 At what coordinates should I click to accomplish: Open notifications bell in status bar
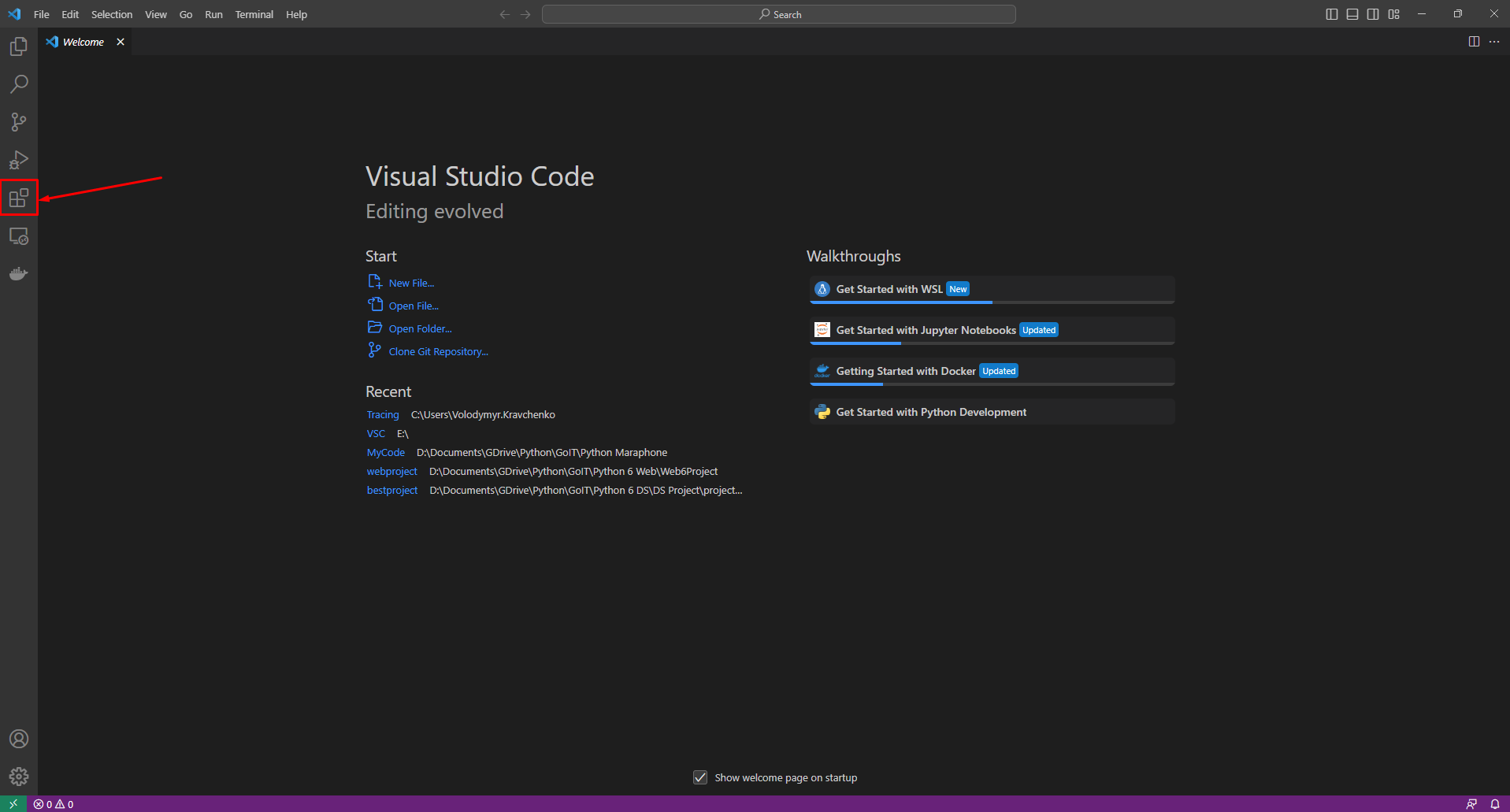click(x=1494, y=804)
